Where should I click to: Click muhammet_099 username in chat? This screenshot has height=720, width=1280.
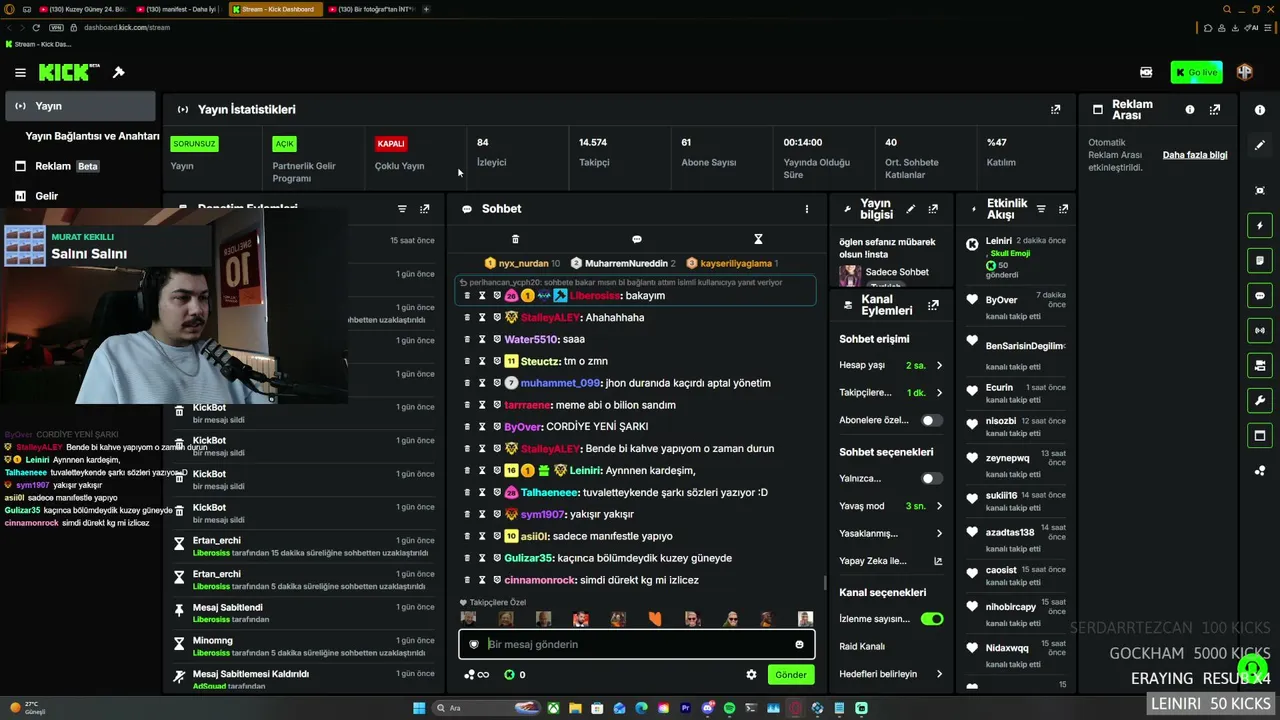coord(560,383)
